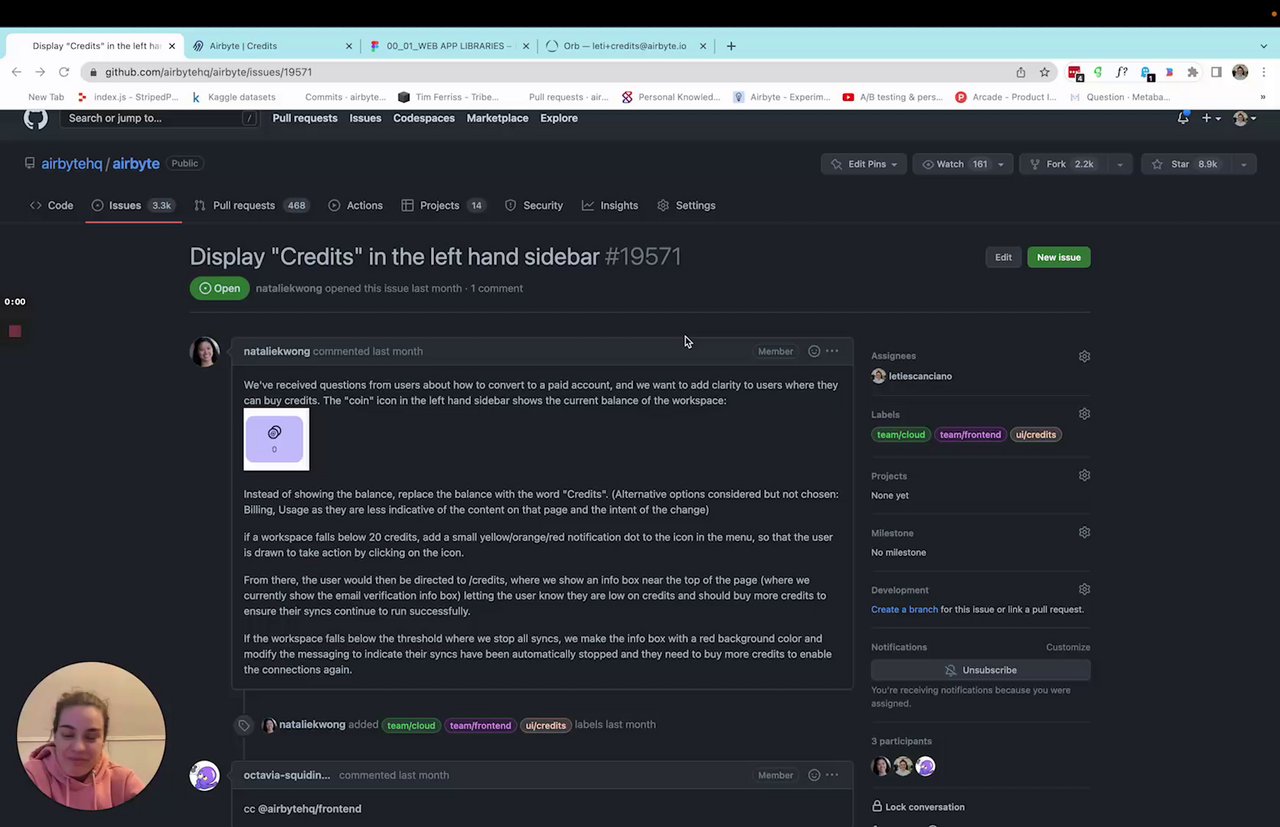Bookmark this page with the star icon
Image resolution: width=1280 pixels, height=827 pixels.
point(1045,72)
